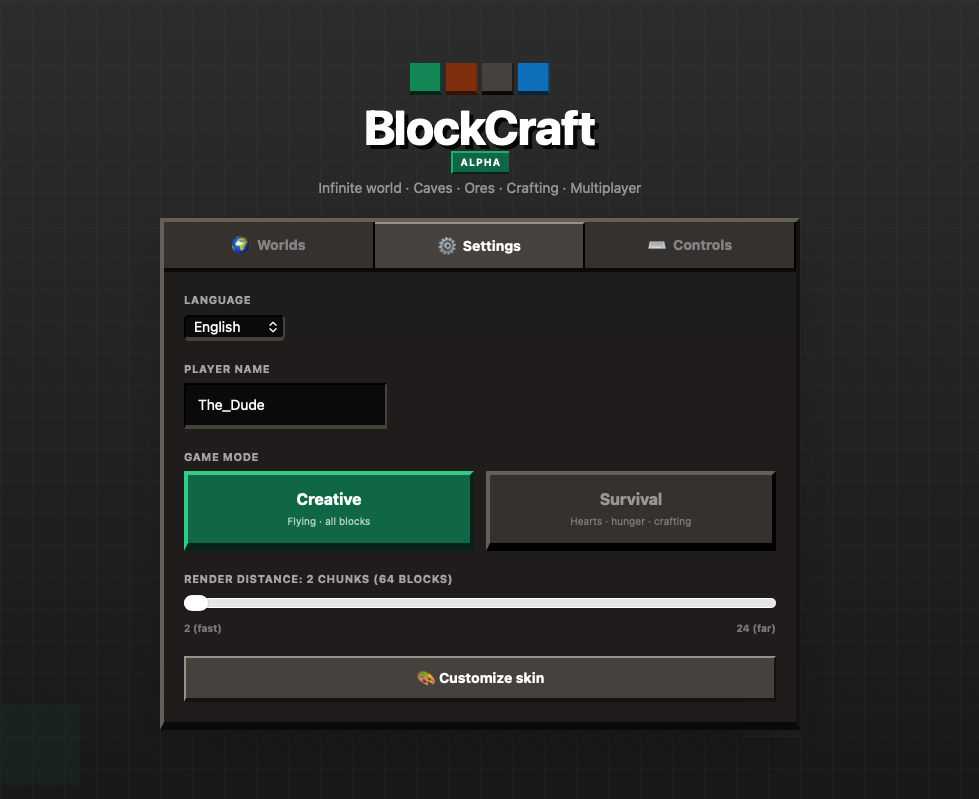This screenshot has height=799, width=979.
Task: Click the LANGUAGE label
Action: pos(217,300)
